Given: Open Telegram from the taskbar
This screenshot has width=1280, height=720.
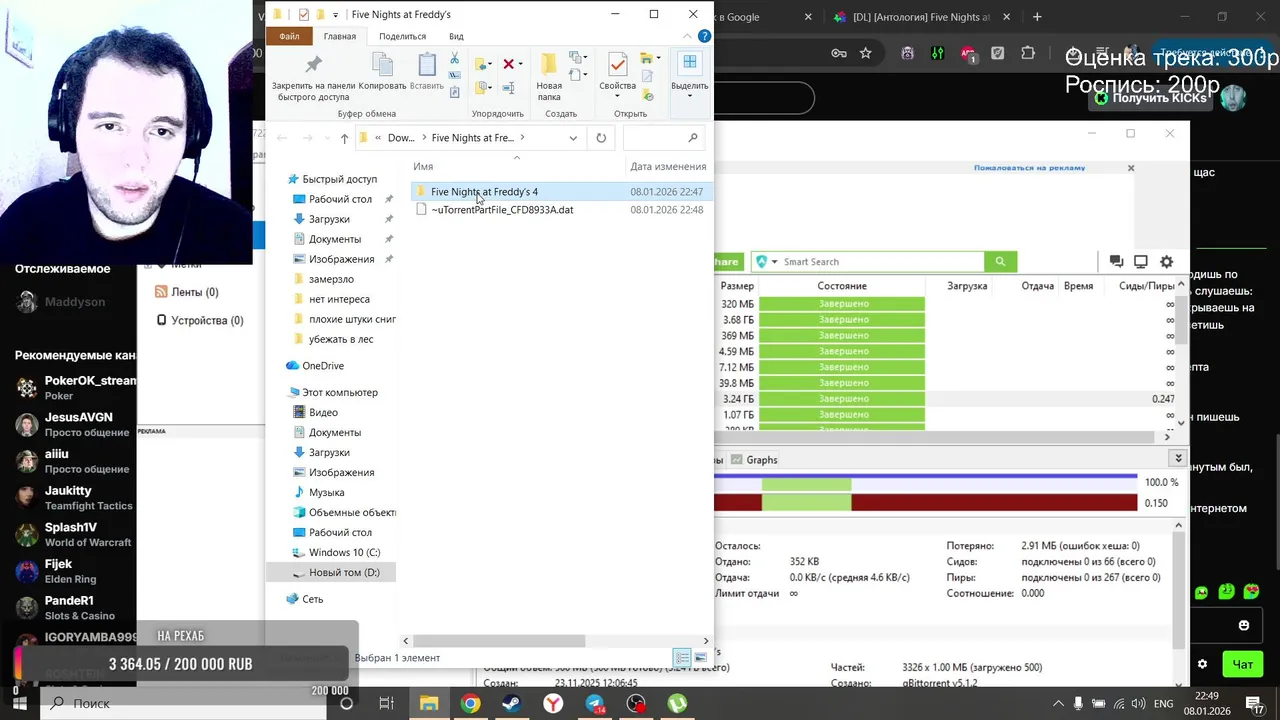Looking at the screenshot, I should point(595,704).
